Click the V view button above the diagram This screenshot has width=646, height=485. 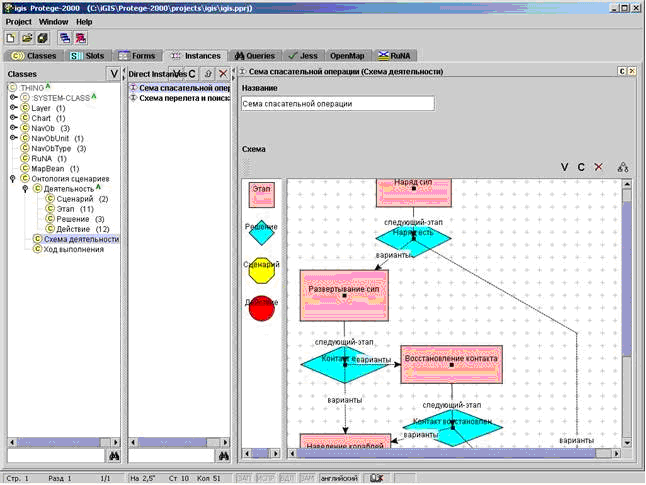tap(564, 167)
